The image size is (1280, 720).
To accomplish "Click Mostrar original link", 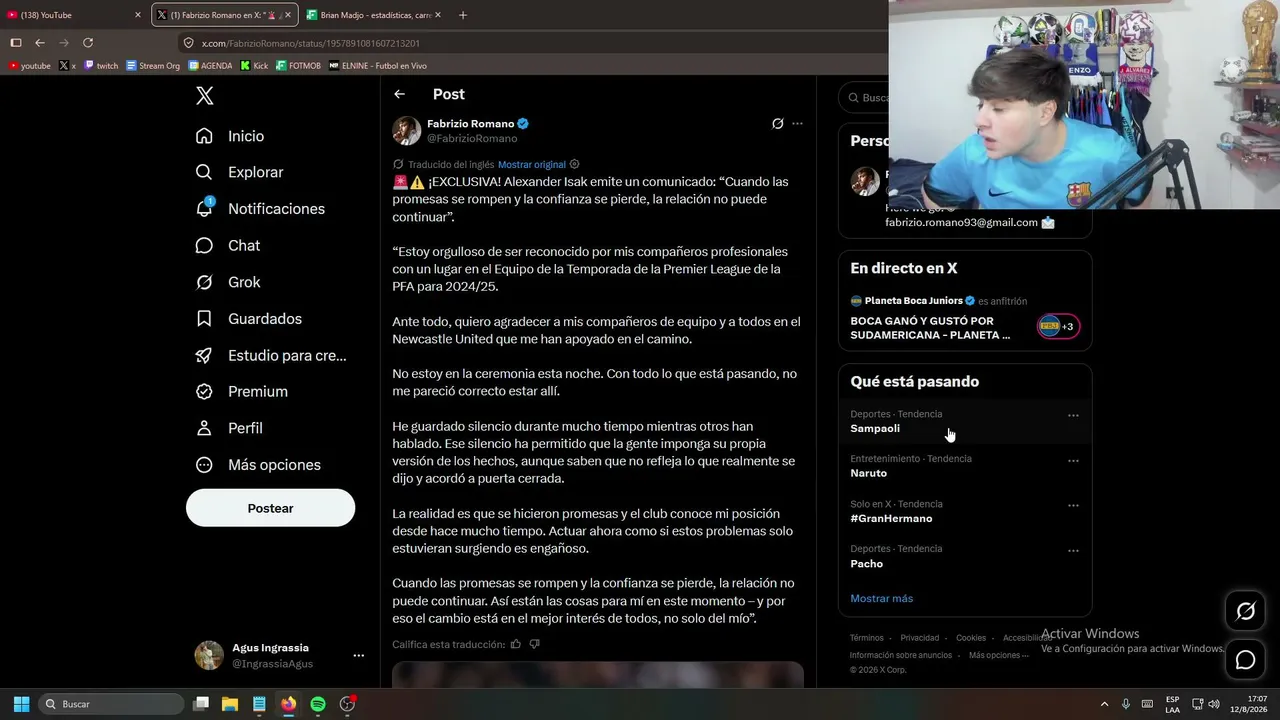I will point(532,164).
